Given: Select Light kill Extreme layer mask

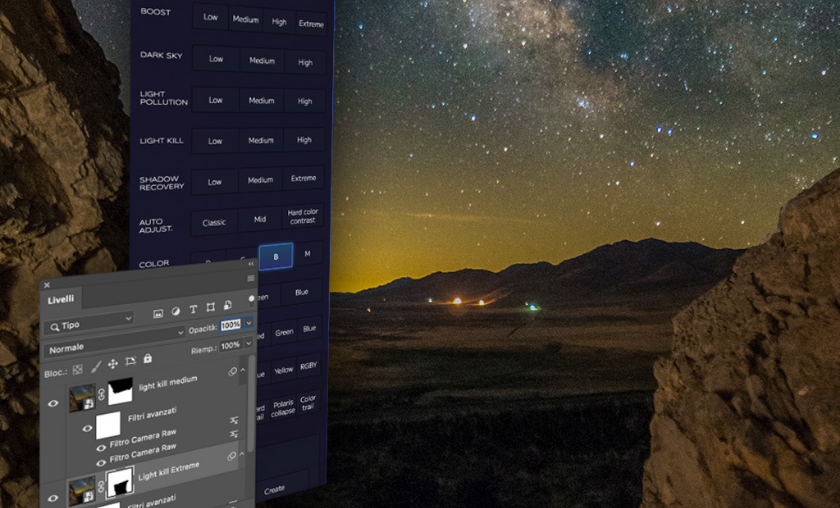Looking at the screenshot, I should point(119,482).
